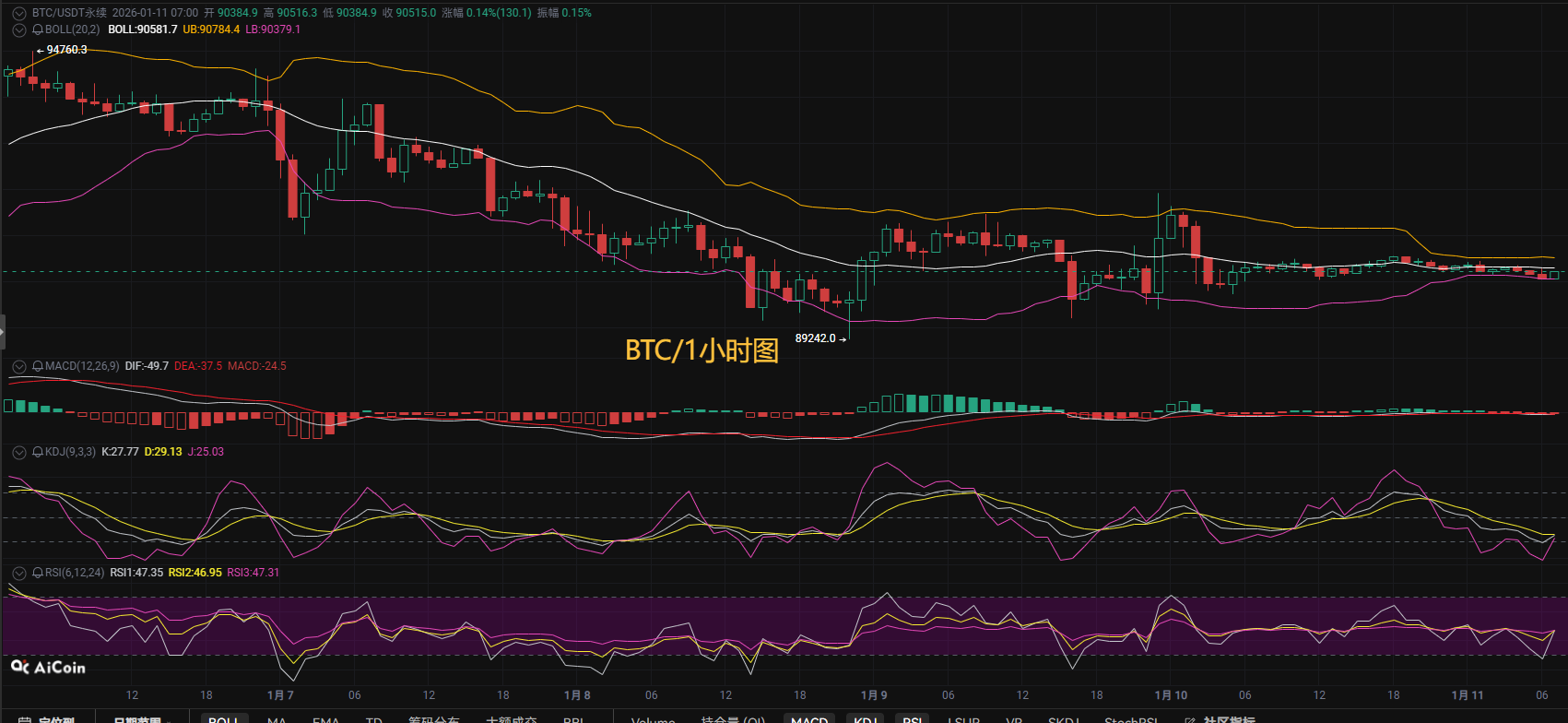This screenshot has width=1568, height=723.
Task: Click the DIF:-49.7 value
Action: [x=147, y=366]
